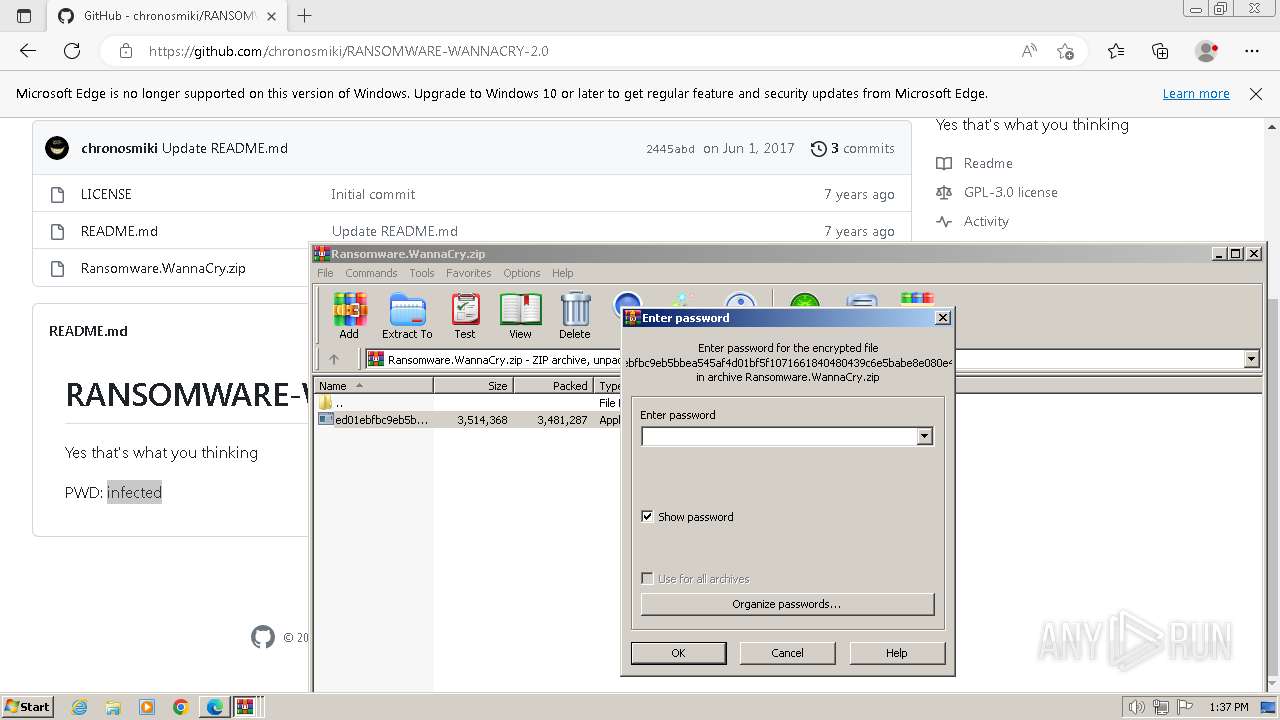Open the Commands menu in WinRAR
Image resolution: width=1280 pixels, height=720 pixels.
[x=371, y=273]
